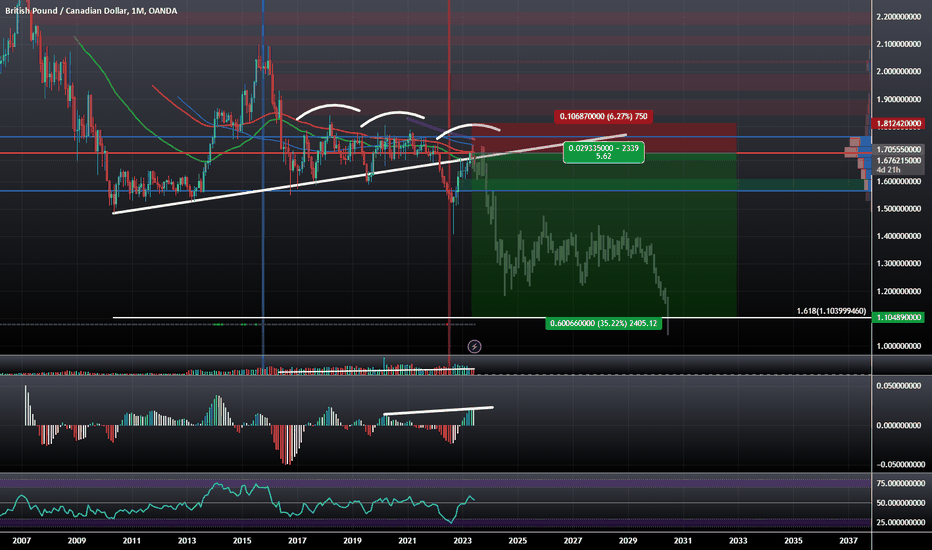This screenshot has width=932, height=550.
Task: Click the 2021 label on the time axis
Action: (407, 540)
